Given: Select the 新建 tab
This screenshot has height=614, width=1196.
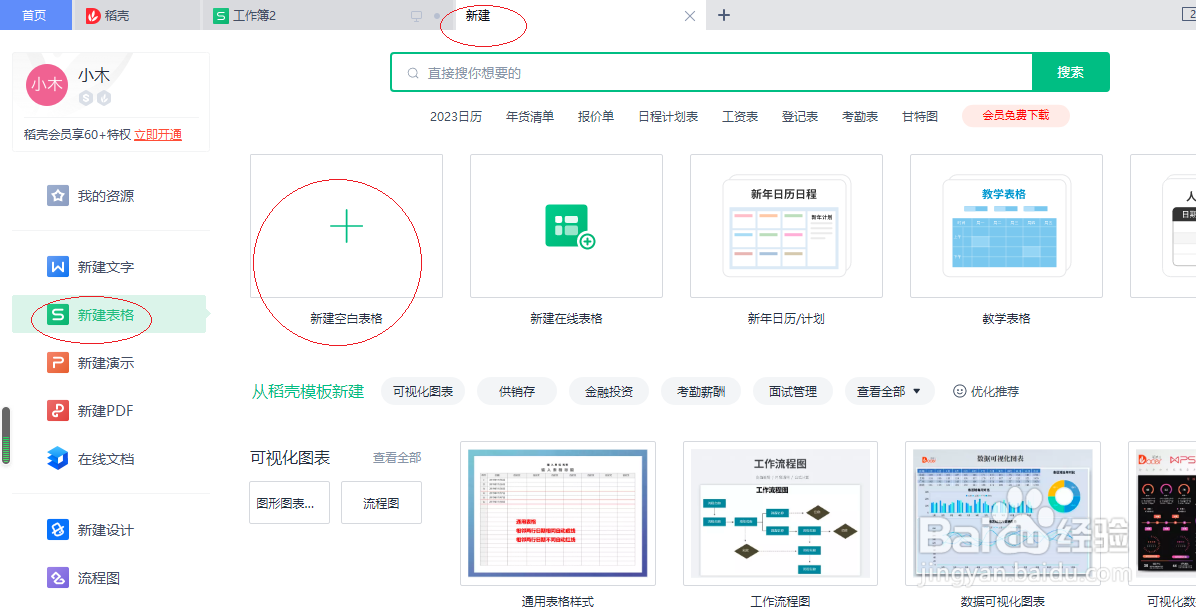Looking at the screenshot, I should tap(580, 15).
